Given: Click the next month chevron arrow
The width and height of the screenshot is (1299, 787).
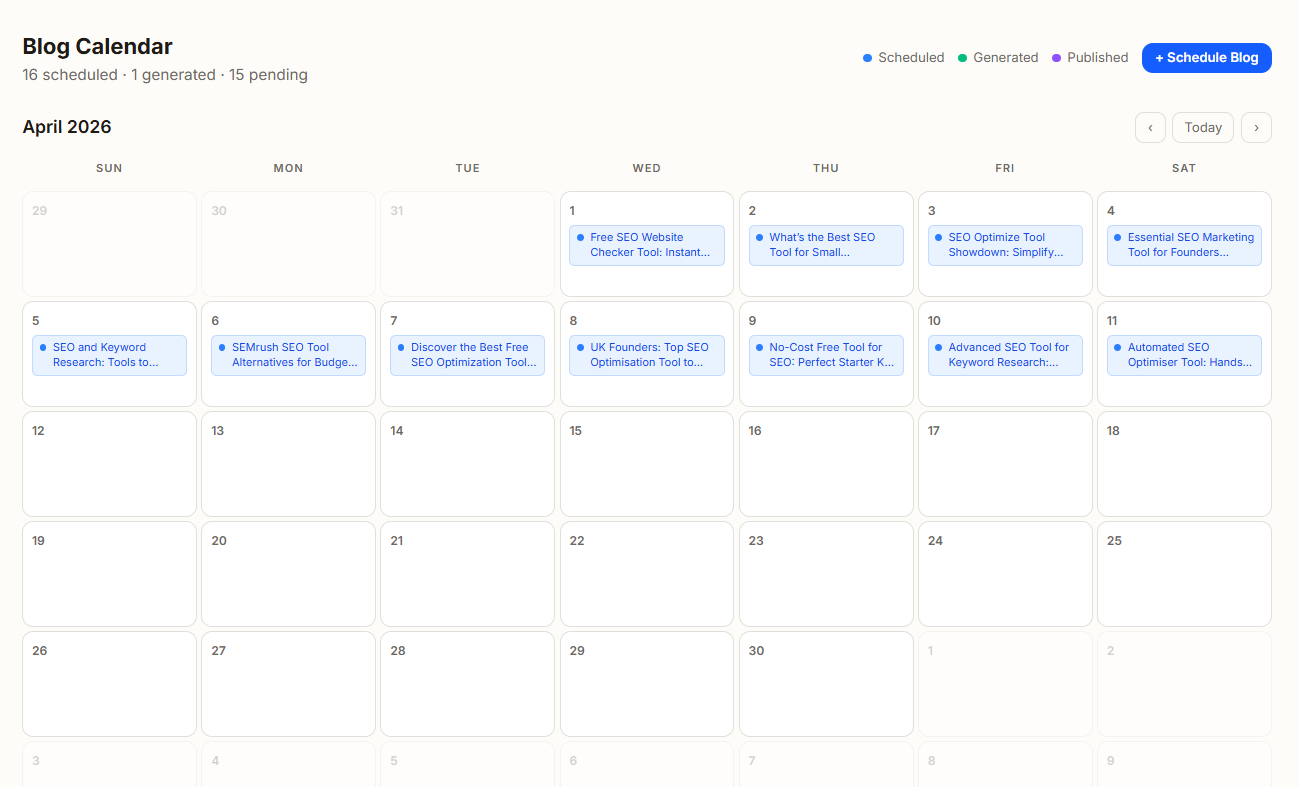Looking at the screenshot, I should (x=1256, y=127).
